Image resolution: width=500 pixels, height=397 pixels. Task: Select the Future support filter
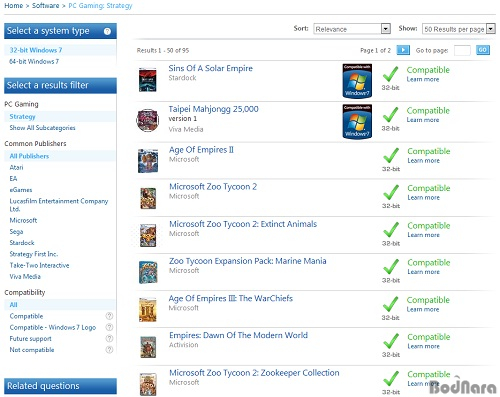(x=31, y=339)
